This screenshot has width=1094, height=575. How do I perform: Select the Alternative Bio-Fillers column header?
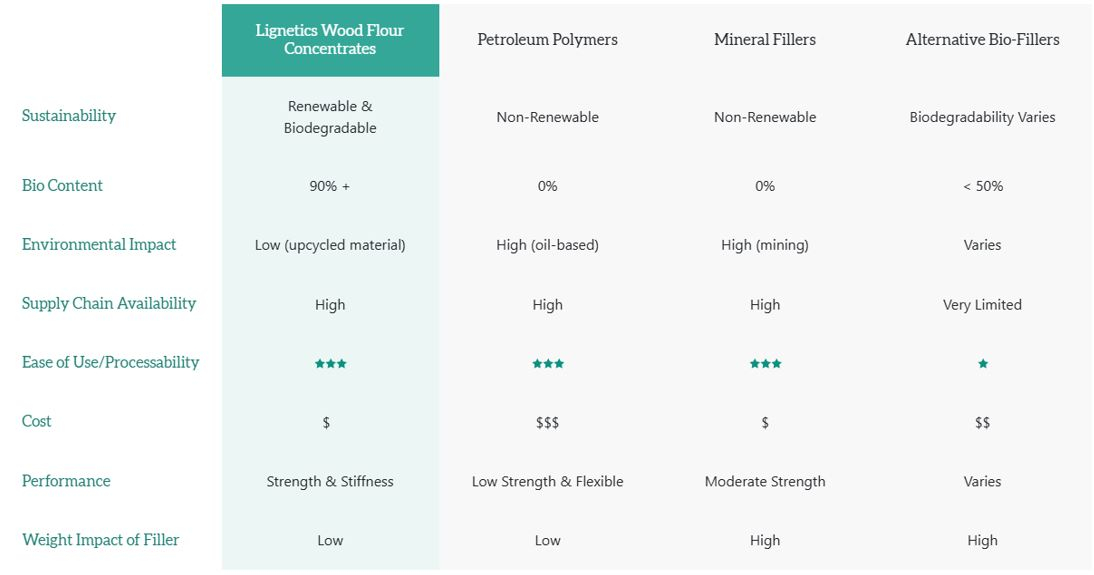tap(982, 40)
